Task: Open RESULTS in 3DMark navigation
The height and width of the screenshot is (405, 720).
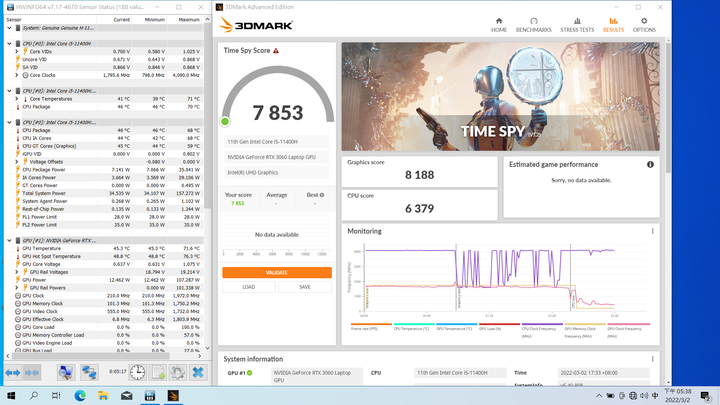Action: [x=613, y=25]
